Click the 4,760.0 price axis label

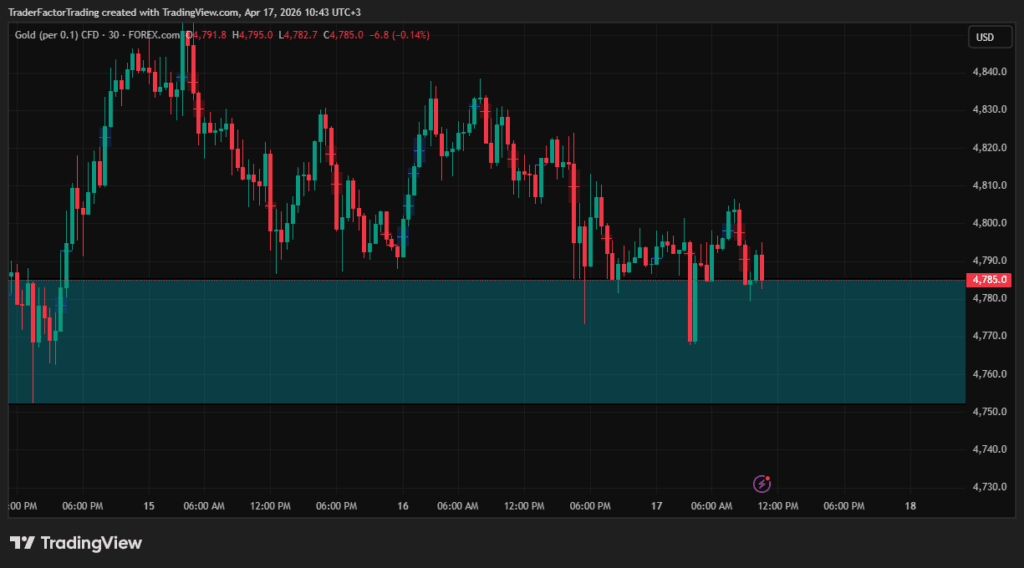point(989,374)
